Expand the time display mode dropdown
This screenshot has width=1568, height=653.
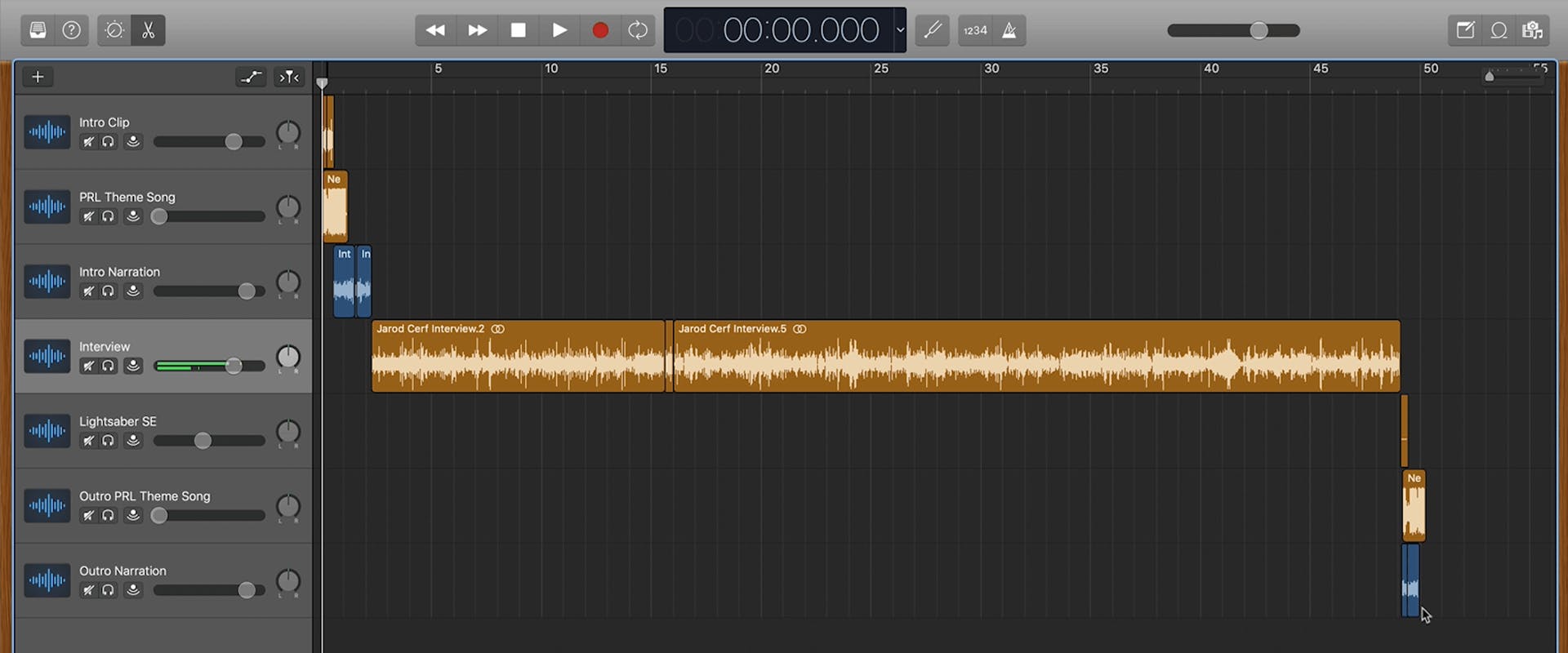(900, 30)
